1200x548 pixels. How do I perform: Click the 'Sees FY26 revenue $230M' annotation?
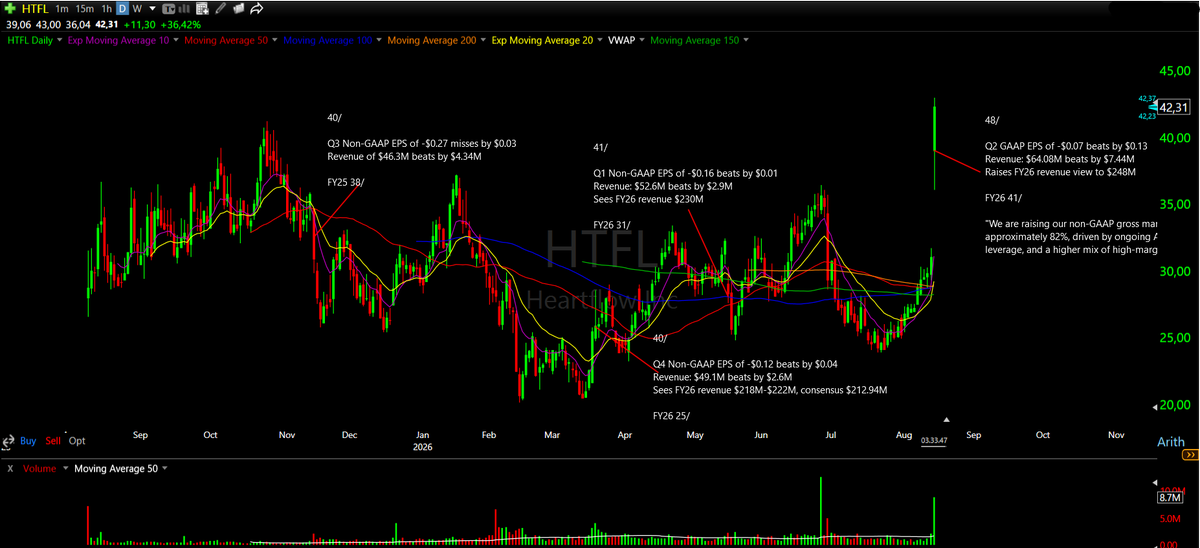(x=648, y=199)
